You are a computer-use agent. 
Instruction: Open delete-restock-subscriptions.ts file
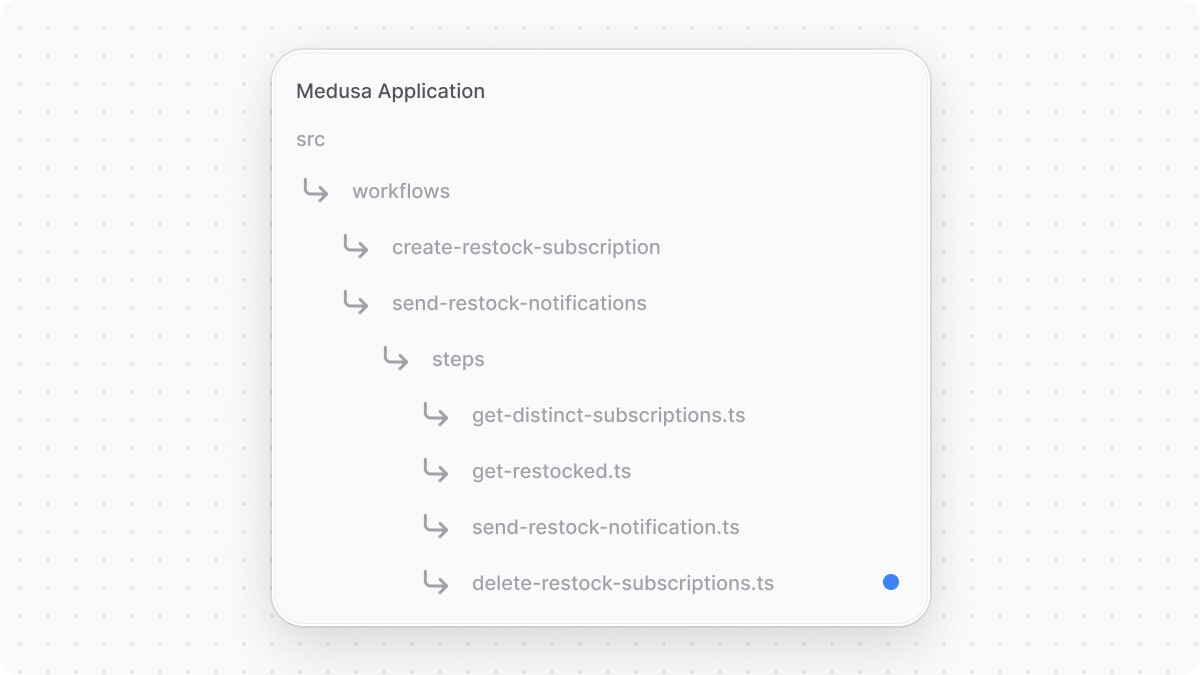pyautogui.click(x=622, y=583)
